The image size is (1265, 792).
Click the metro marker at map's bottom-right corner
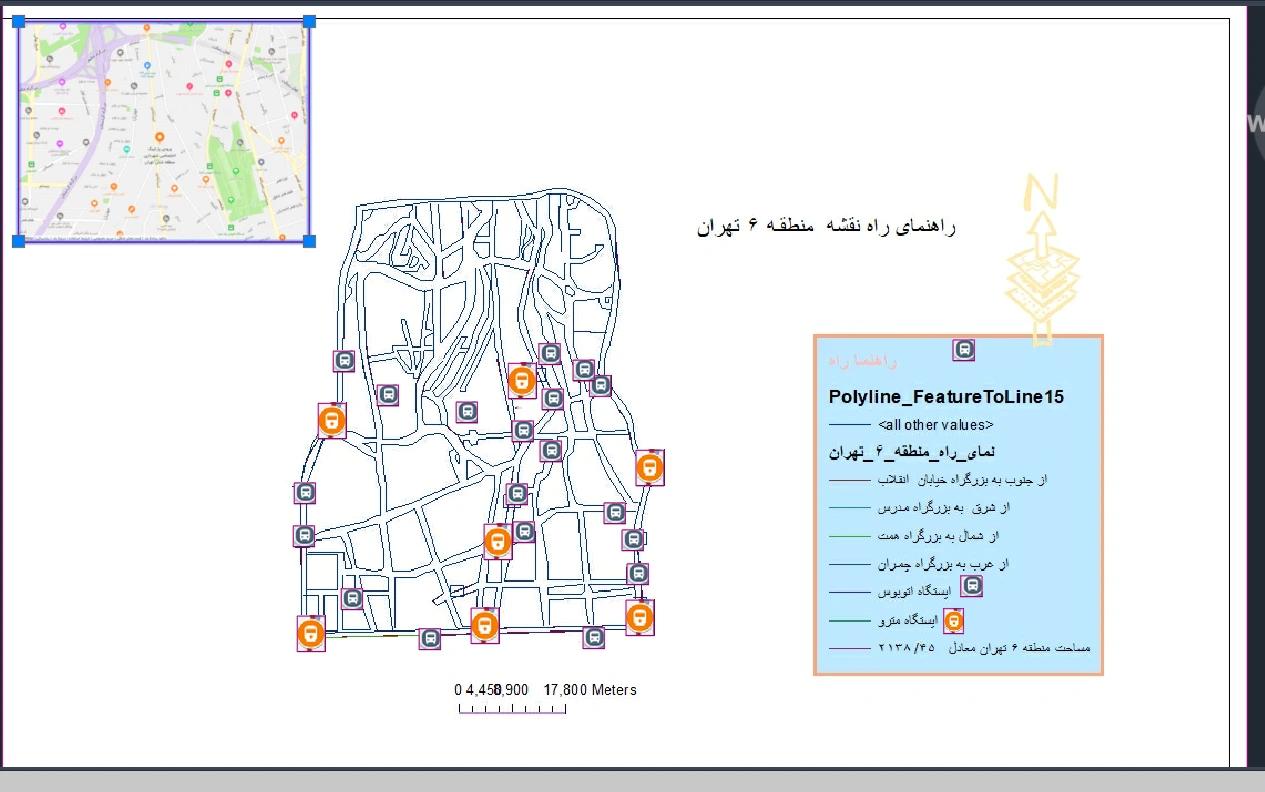640,617
